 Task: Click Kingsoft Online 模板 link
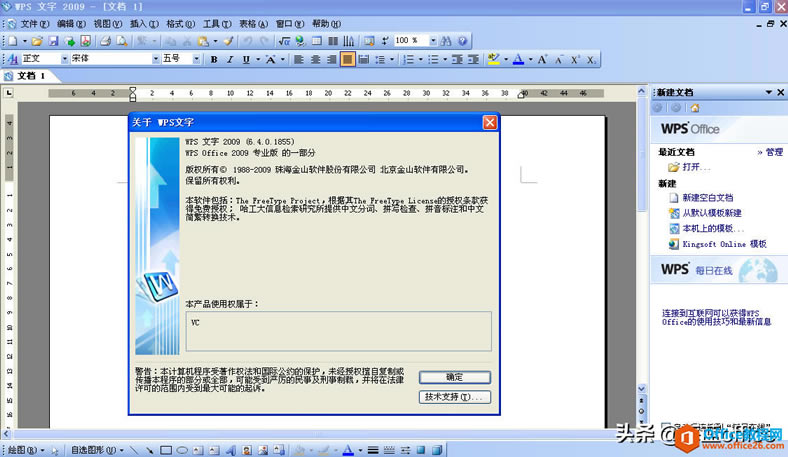[724, 244]
